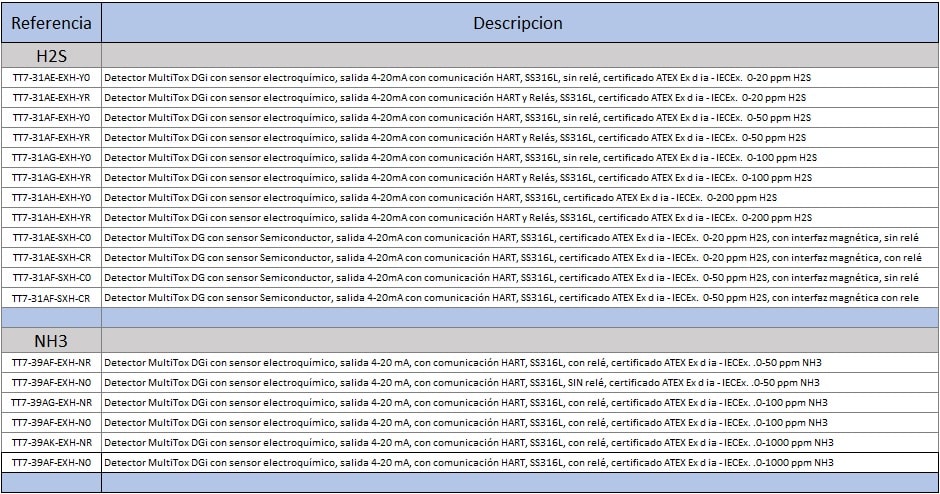Click reference cell TT7-31AF-SXH-CR
Image resolution: width=940 pixels, height=494 pixels.
click(51, 297)
